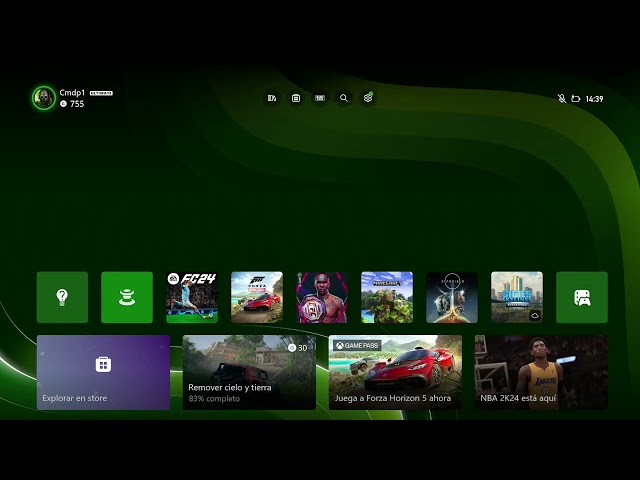Open the NBA 2K24 está aquí card
Viewport: 640px width, 480px height.
541,372
